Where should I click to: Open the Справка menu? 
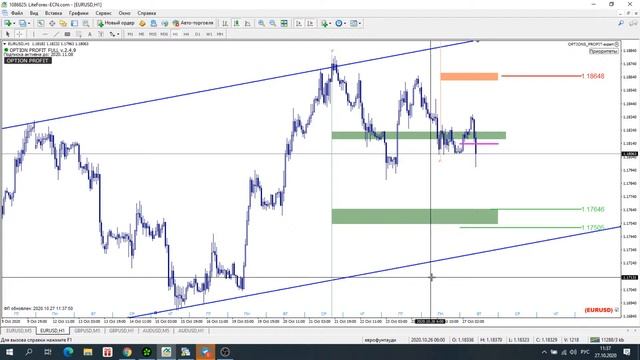147,13
